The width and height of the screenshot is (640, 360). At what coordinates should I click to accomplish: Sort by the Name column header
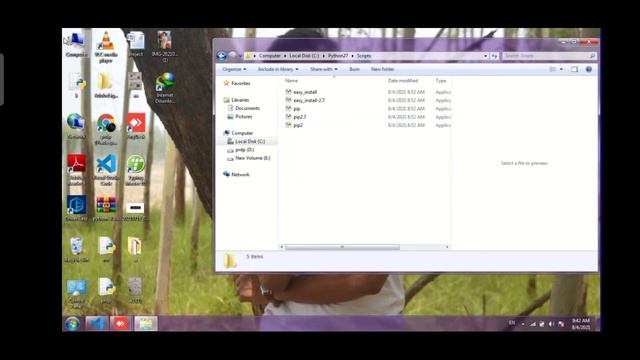[291, 81]
